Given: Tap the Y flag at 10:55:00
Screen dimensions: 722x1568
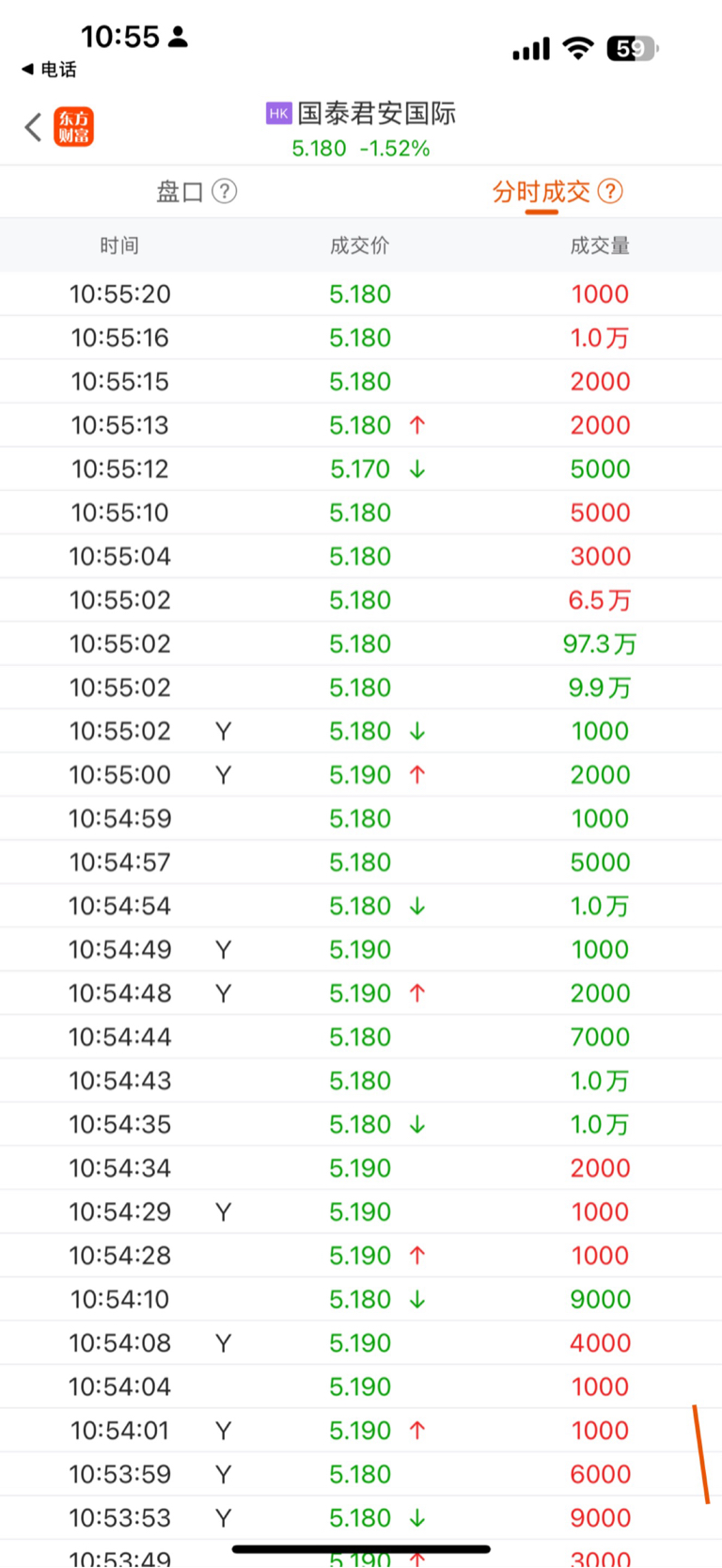Looking at the screenshot, I should [x=223, y=775].
